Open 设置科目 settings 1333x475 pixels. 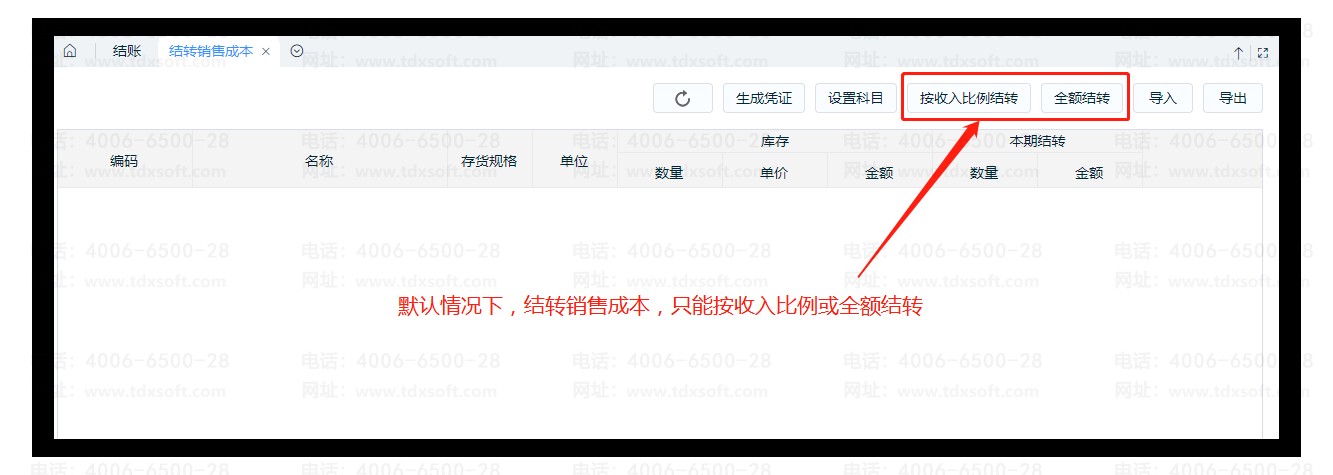click(x=856, y=98)
